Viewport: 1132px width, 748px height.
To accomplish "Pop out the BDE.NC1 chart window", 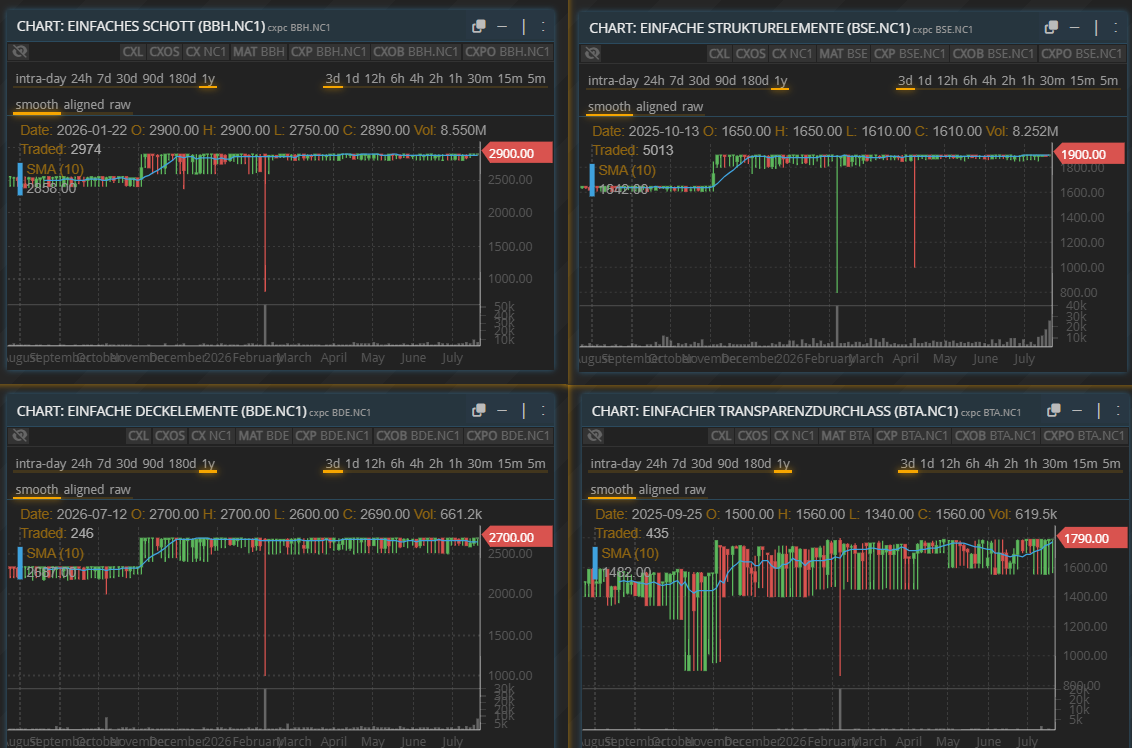I will (479, 411).
